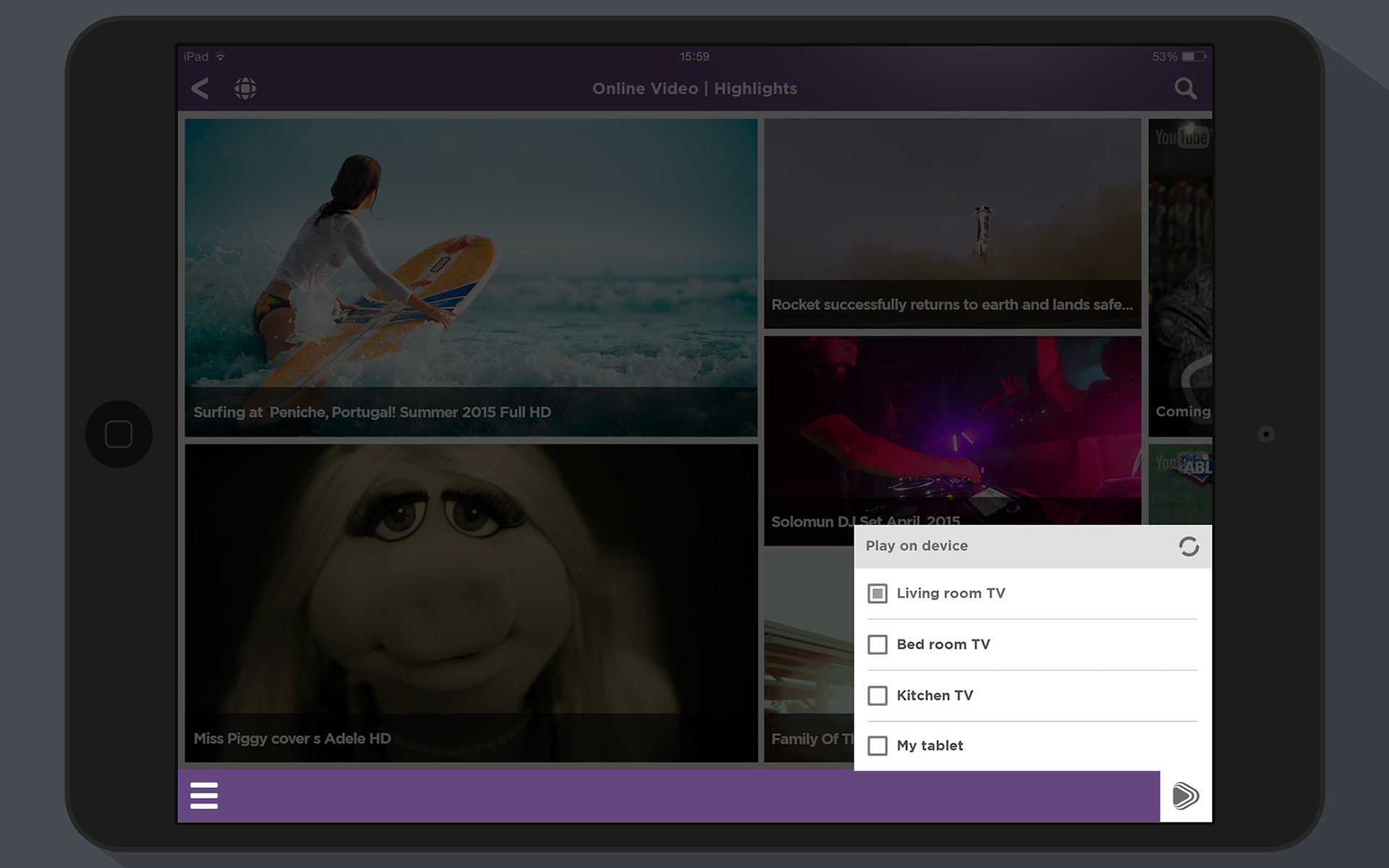Refresh the device list

1189,548
